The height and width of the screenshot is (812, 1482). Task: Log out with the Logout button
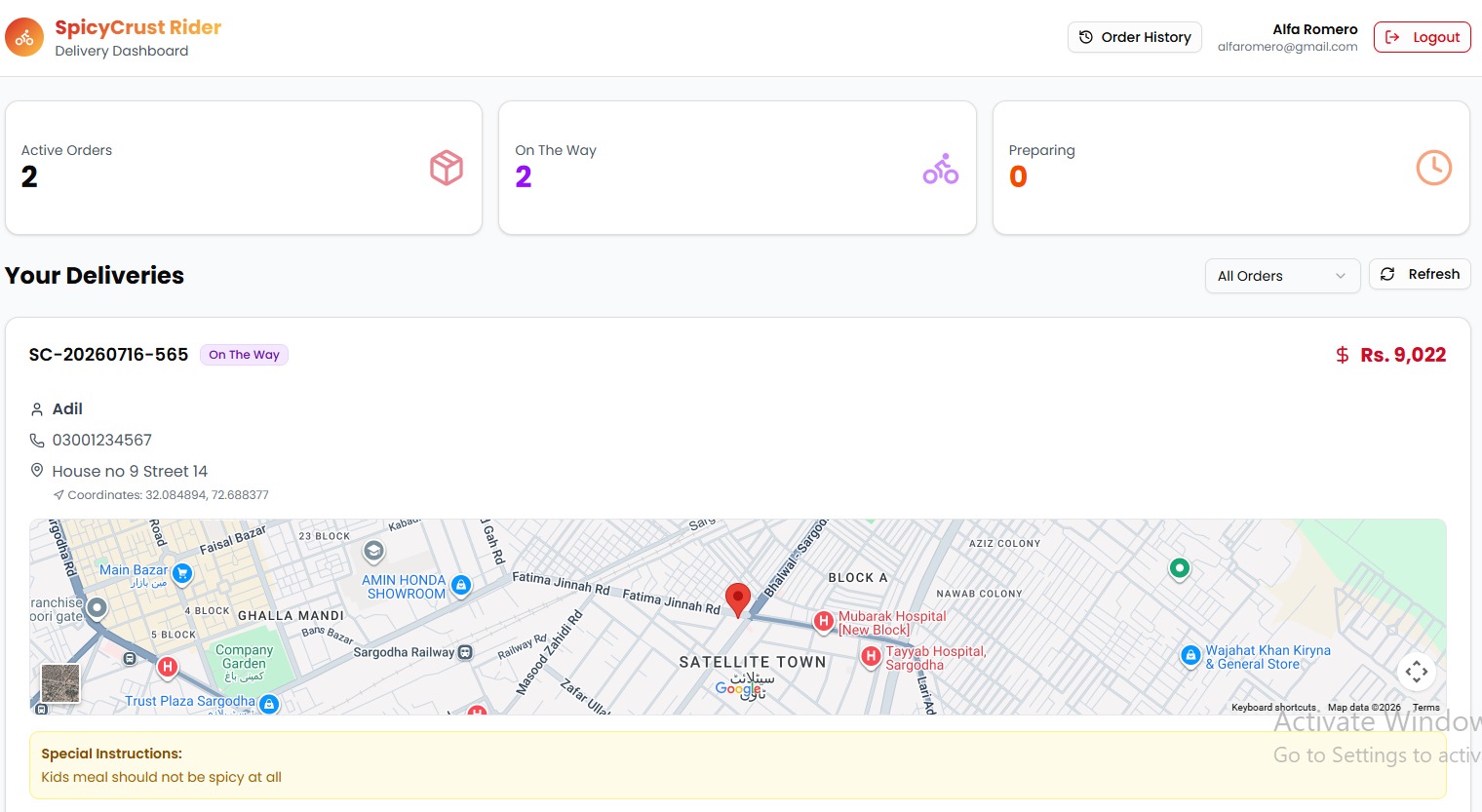[1423, 37]
